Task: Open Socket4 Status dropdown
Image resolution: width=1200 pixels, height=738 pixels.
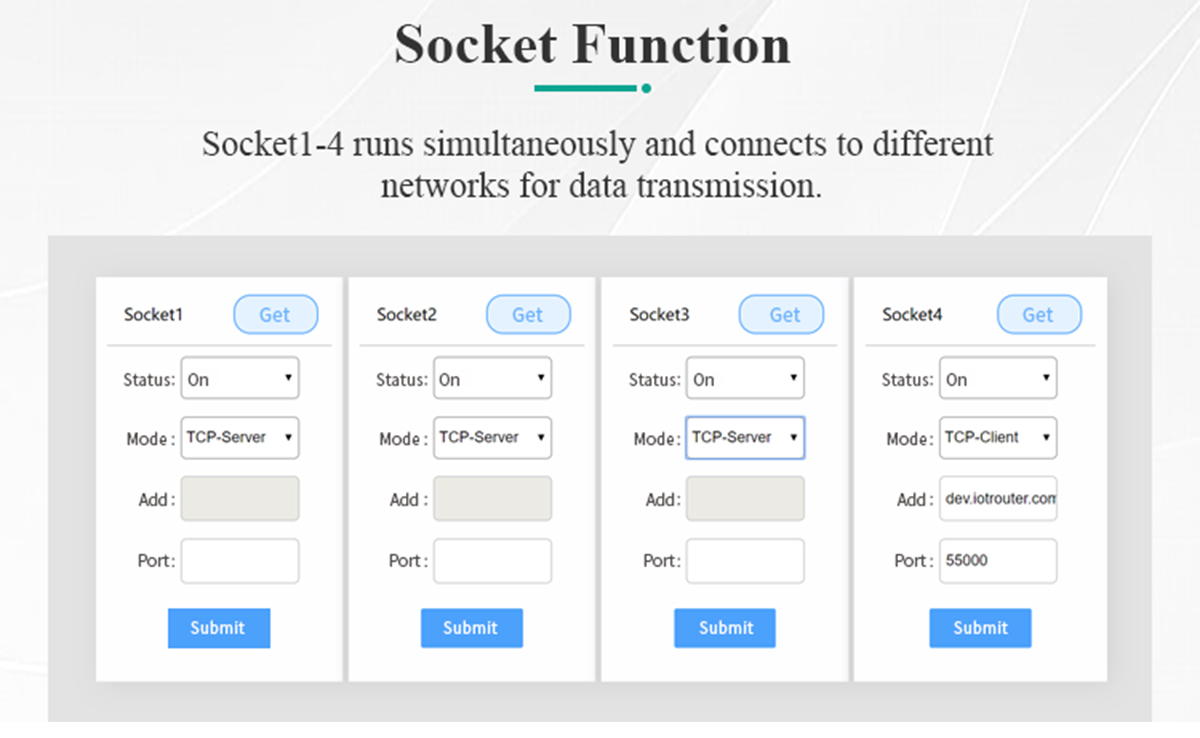Action: [998, 379]
